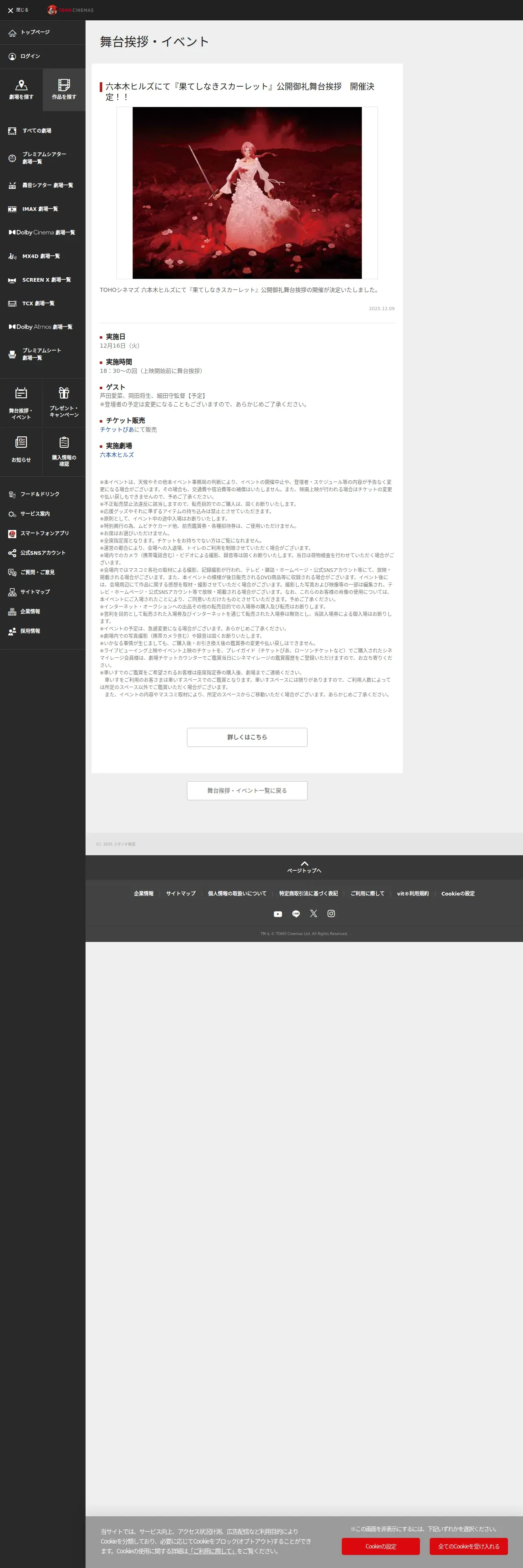
Task: Open footer Cookieの設定 link
Action: click(458, 893)
